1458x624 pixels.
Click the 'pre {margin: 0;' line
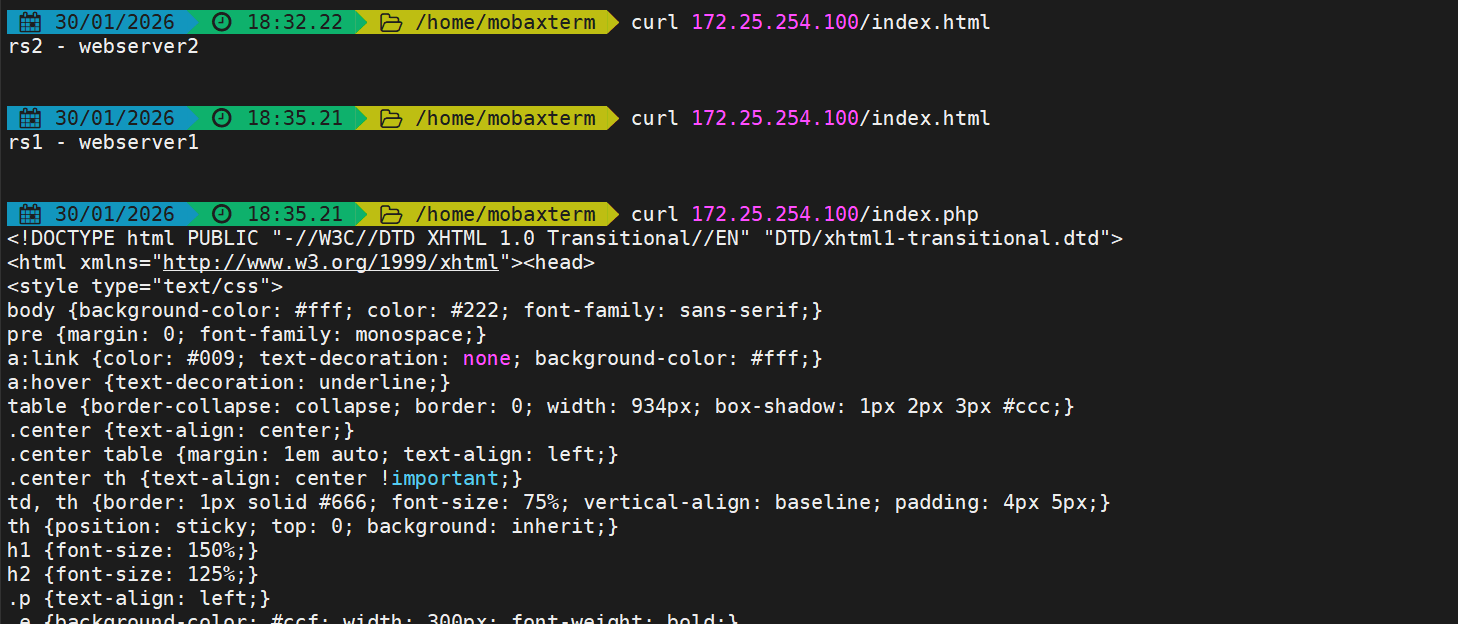click(247, 334)
